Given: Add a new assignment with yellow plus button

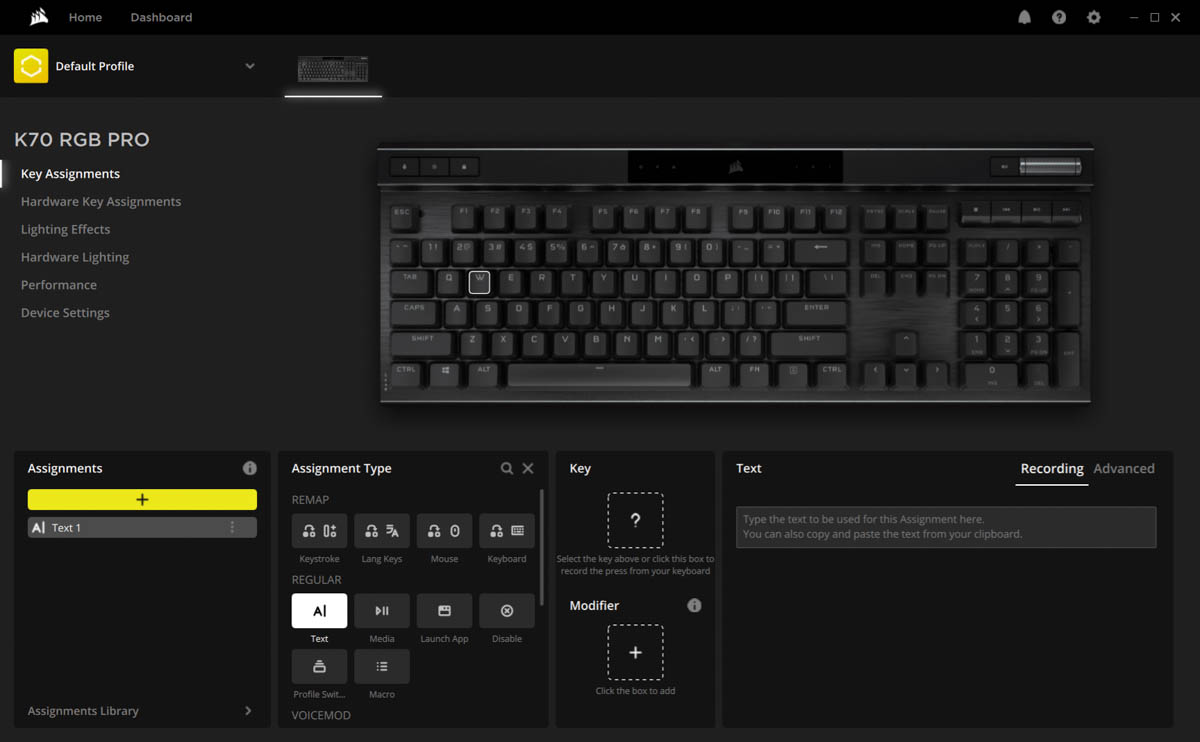Looking at the screenshot, I should pyautogui.click(x=142, y=500).
